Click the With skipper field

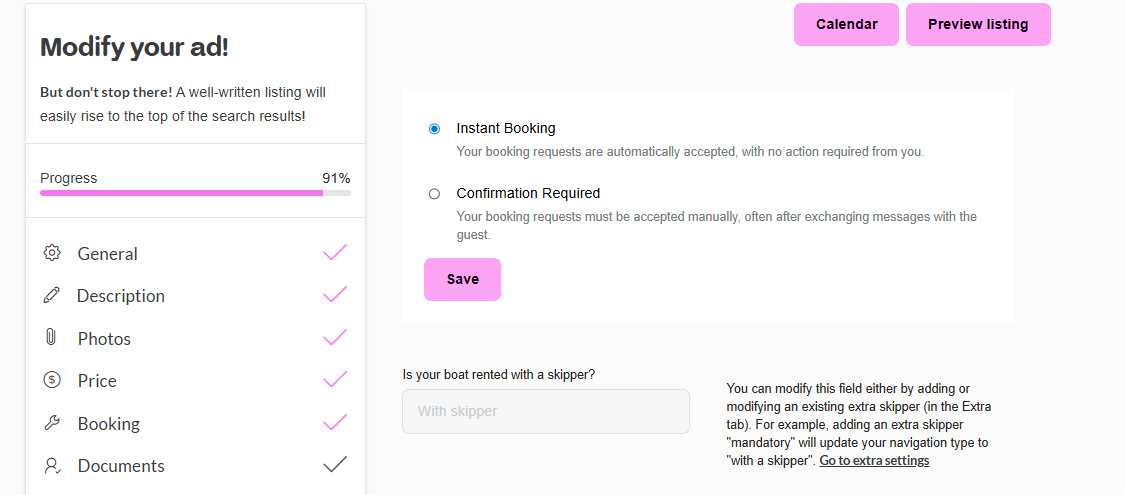click(x=545, y=411)
